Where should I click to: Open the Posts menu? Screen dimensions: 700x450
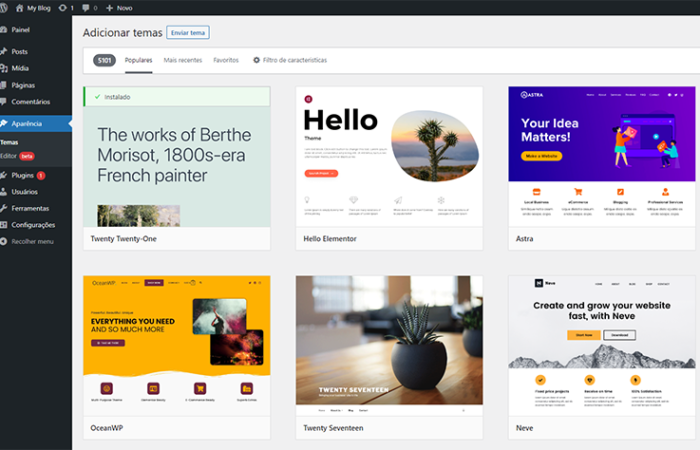[36, 51]
